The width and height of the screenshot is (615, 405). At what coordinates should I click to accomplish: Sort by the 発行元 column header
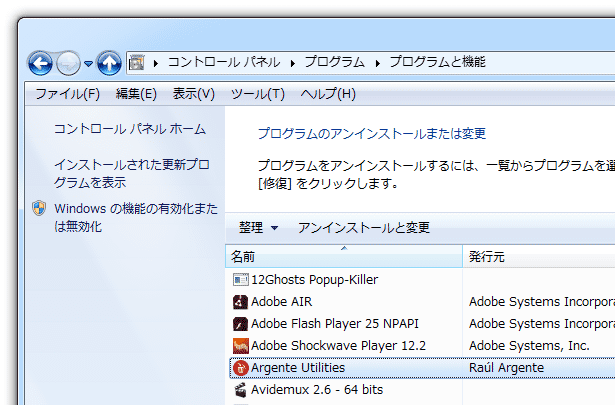539,256
